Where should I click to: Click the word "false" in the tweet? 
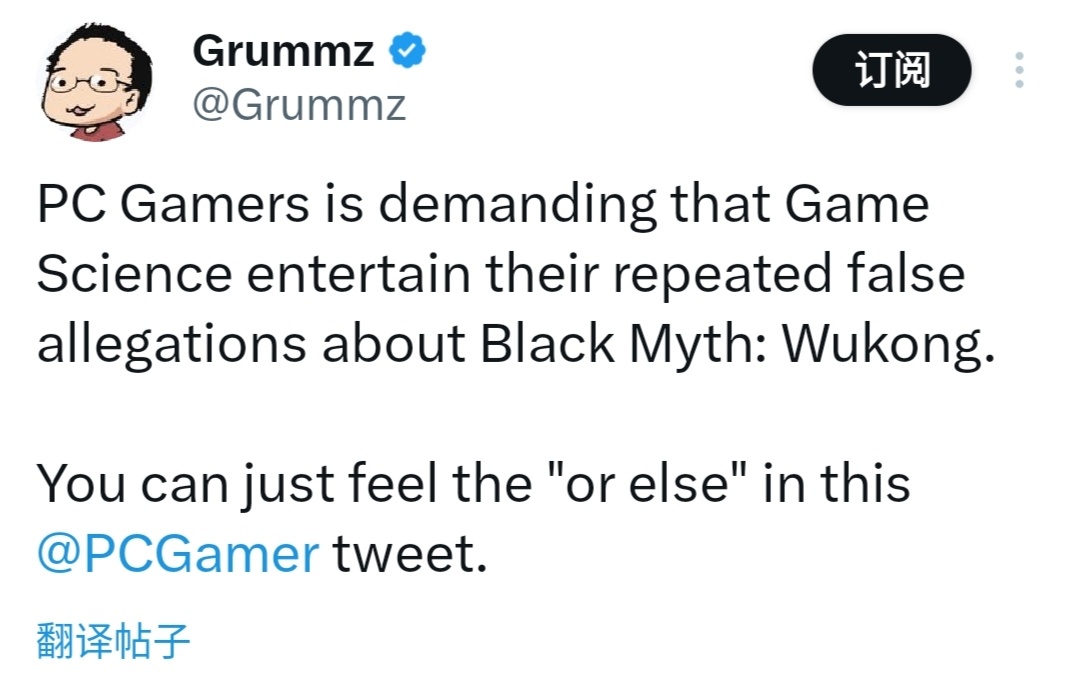click(903, 275)
